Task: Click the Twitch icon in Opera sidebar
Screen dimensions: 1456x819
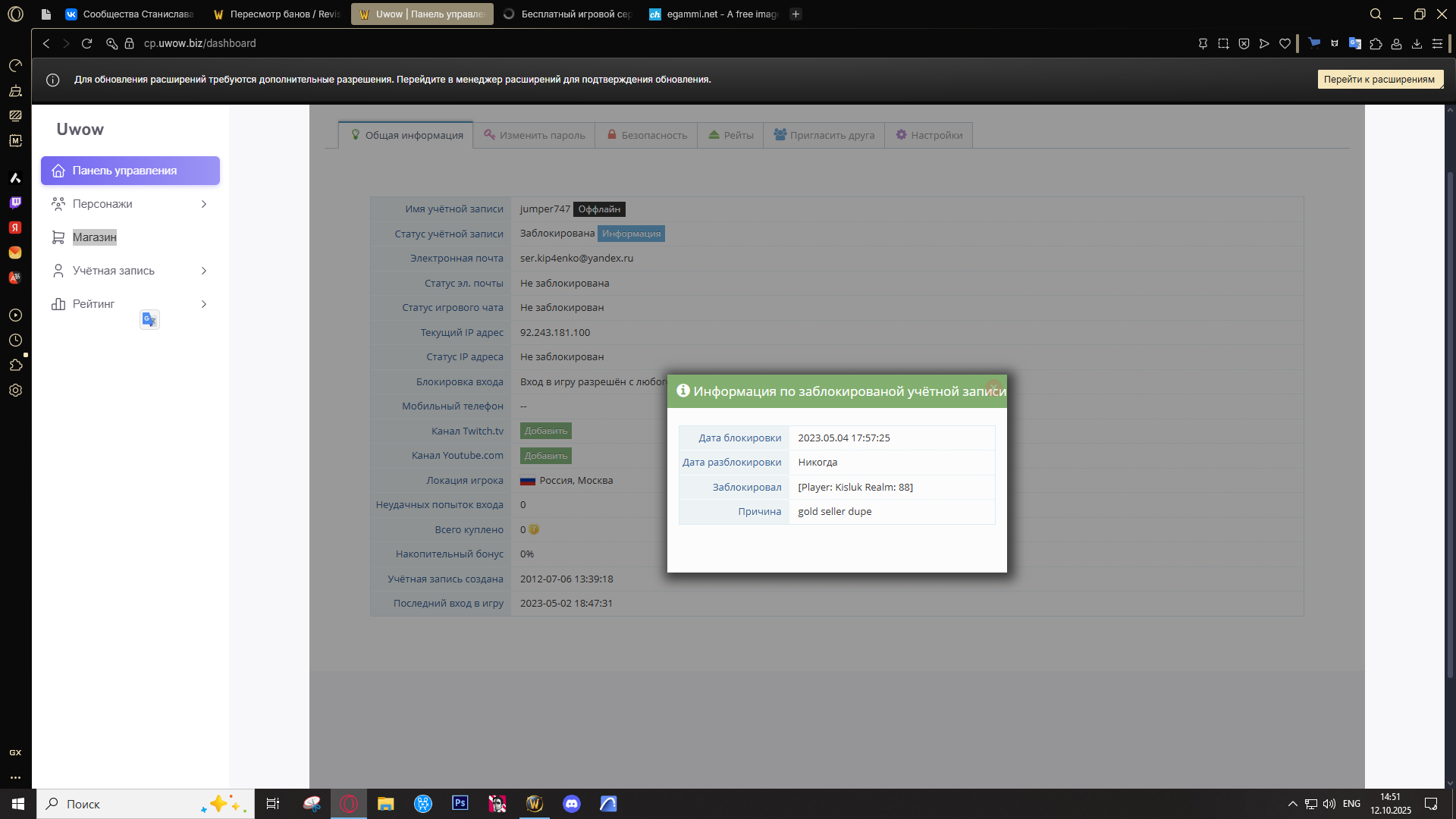Action: [15, 202]
